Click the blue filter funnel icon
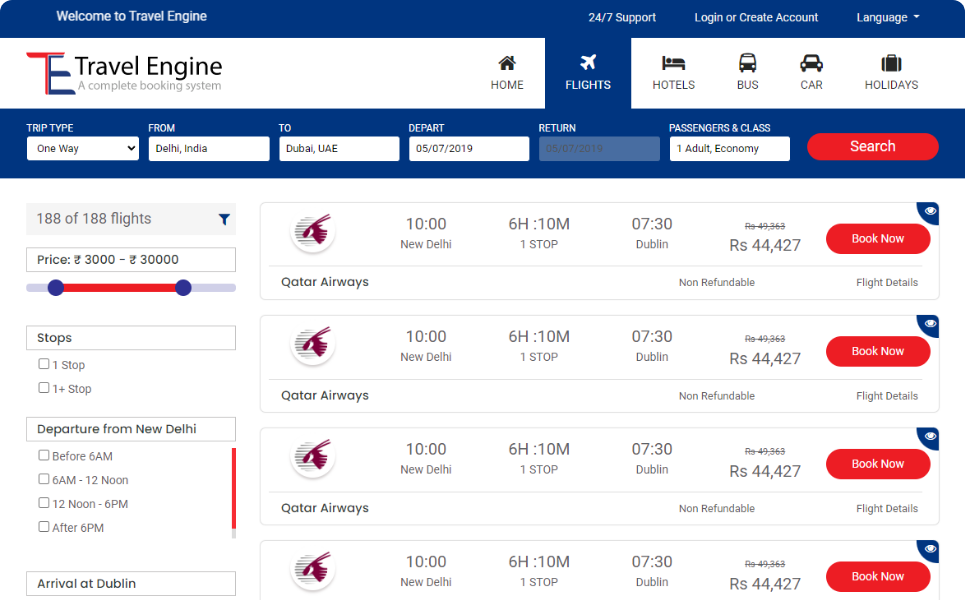965x600 pixels. point(224,219)
